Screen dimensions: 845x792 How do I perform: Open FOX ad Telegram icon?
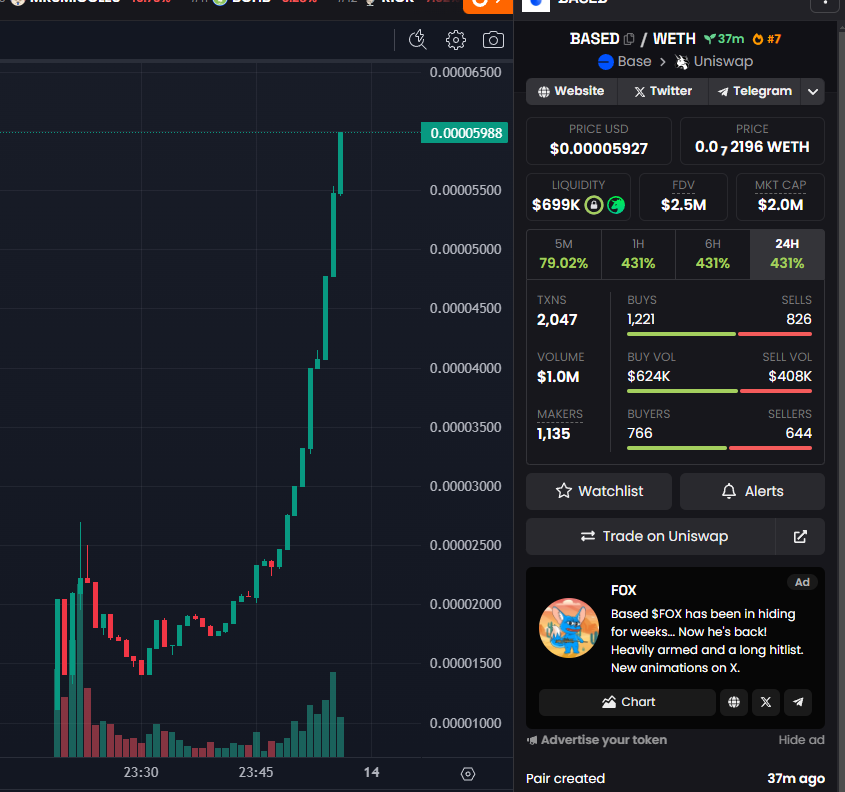click(798, 702)
